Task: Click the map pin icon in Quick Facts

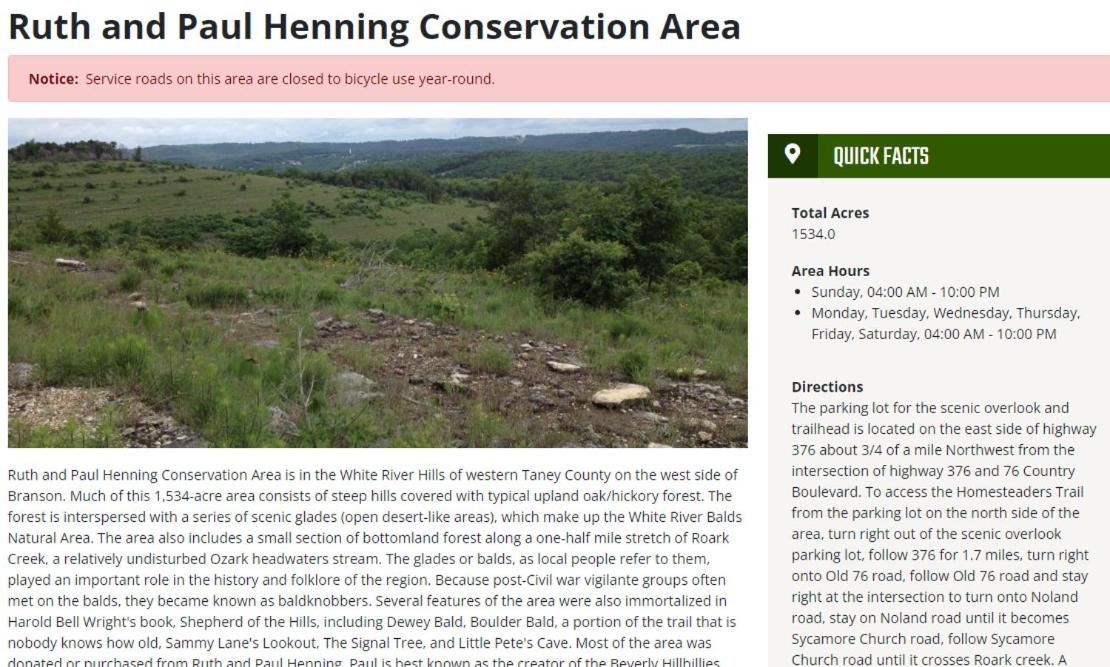Action: point(792,155)
